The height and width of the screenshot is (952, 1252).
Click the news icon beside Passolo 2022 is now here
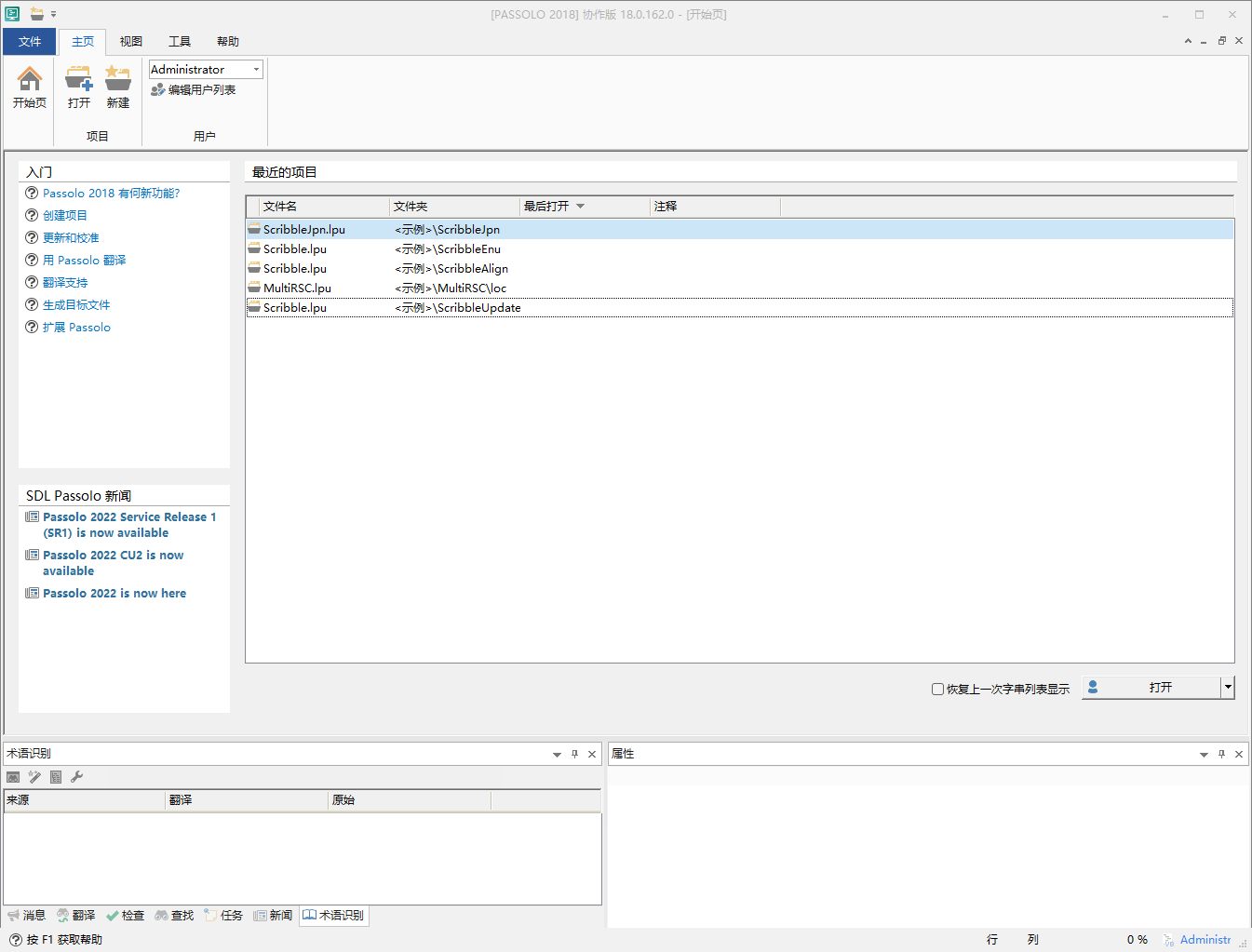pos(32,593)
